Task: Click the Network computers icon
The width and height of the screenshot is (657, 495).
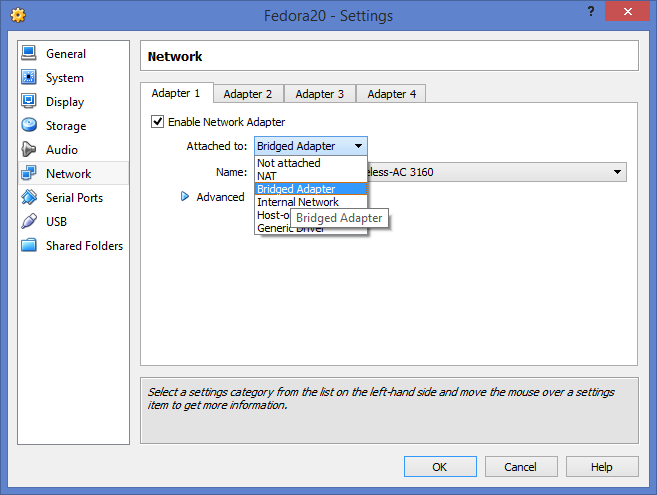Action: [29, 173]
